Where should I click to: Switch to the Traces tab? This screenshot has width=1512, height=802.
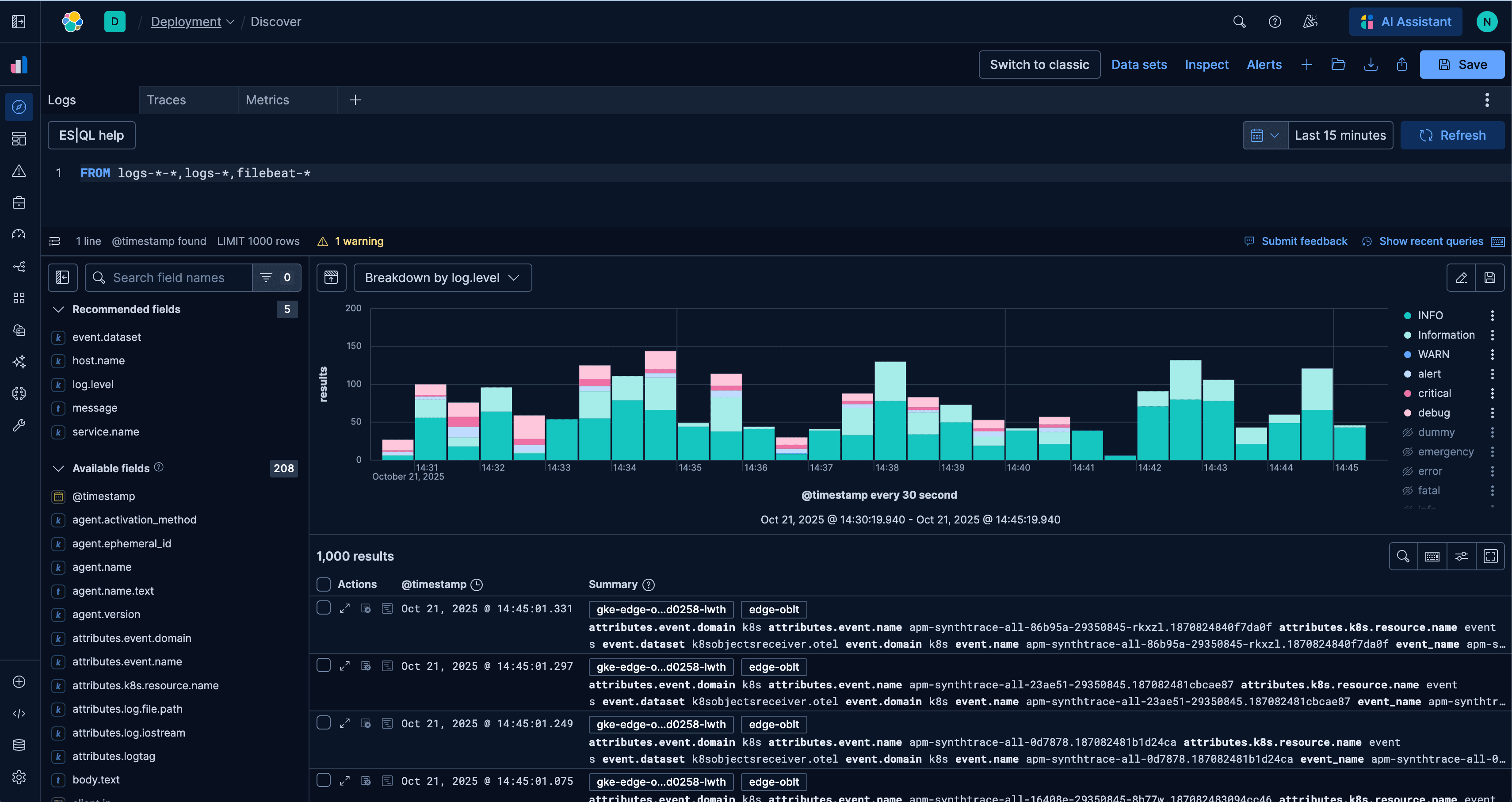point(166,100)
